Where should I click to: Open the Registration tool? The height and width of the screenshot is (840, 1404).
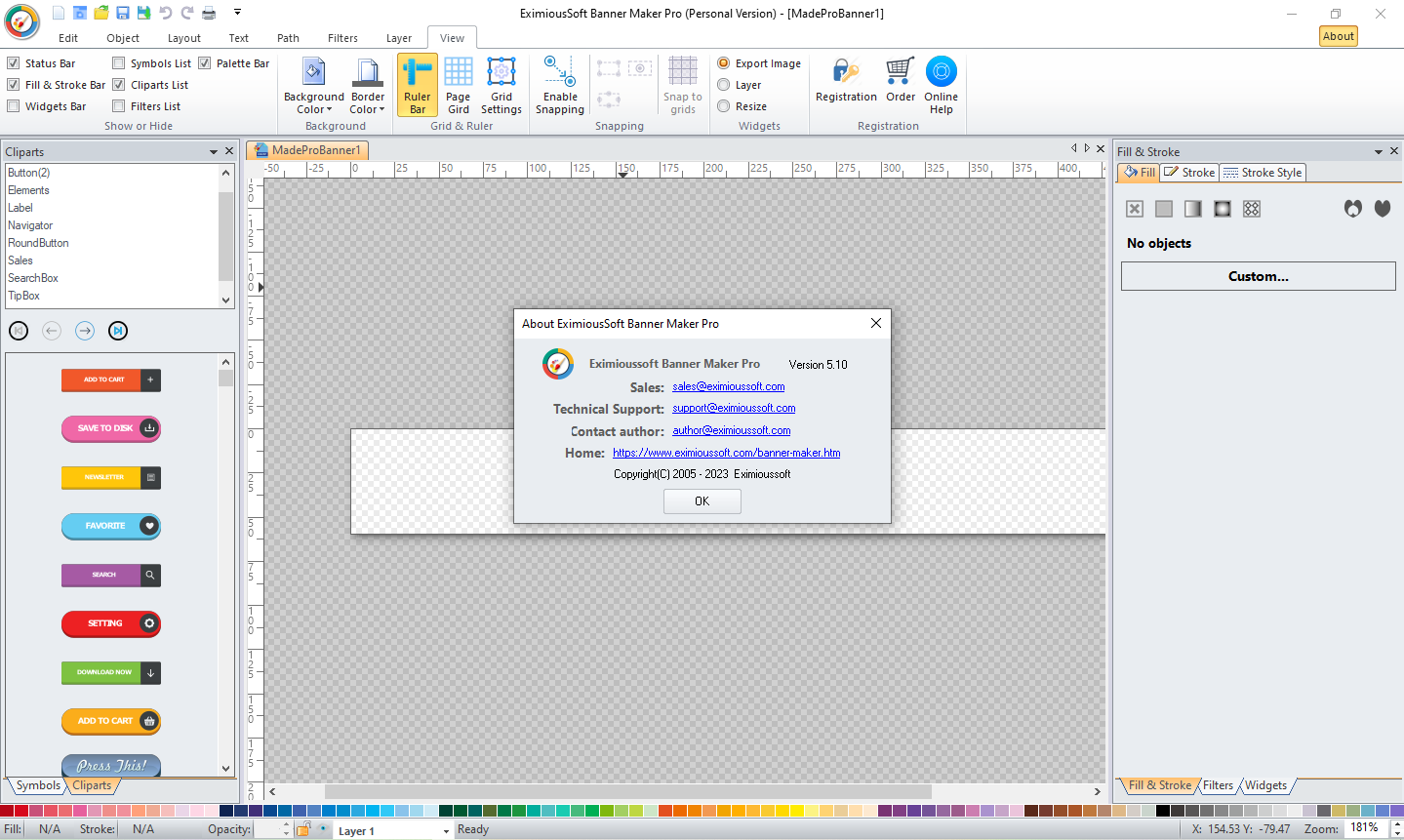[846, 80]
